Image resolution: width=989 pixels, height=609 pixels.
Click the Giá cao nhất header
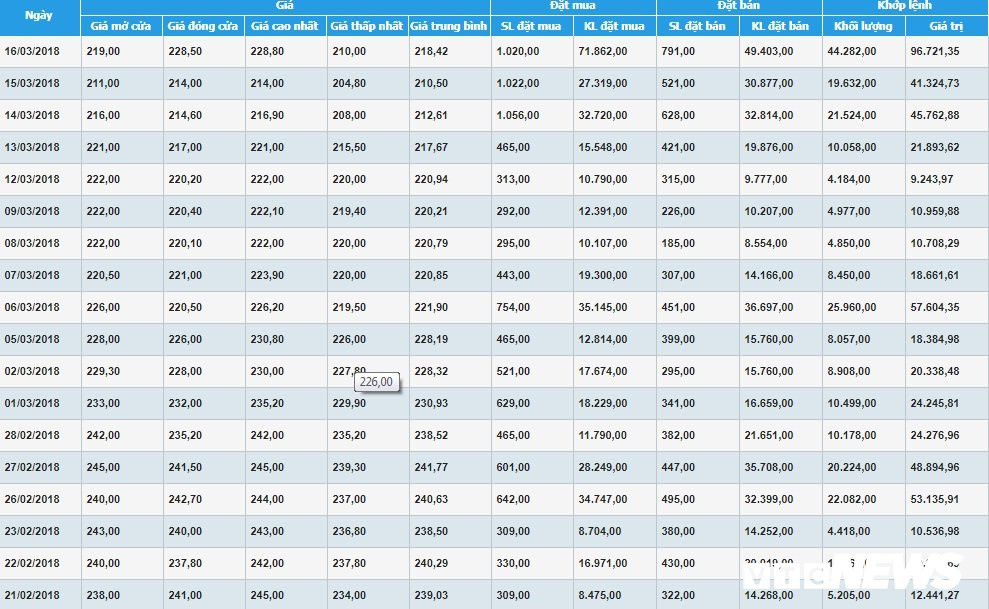(285, 26)
